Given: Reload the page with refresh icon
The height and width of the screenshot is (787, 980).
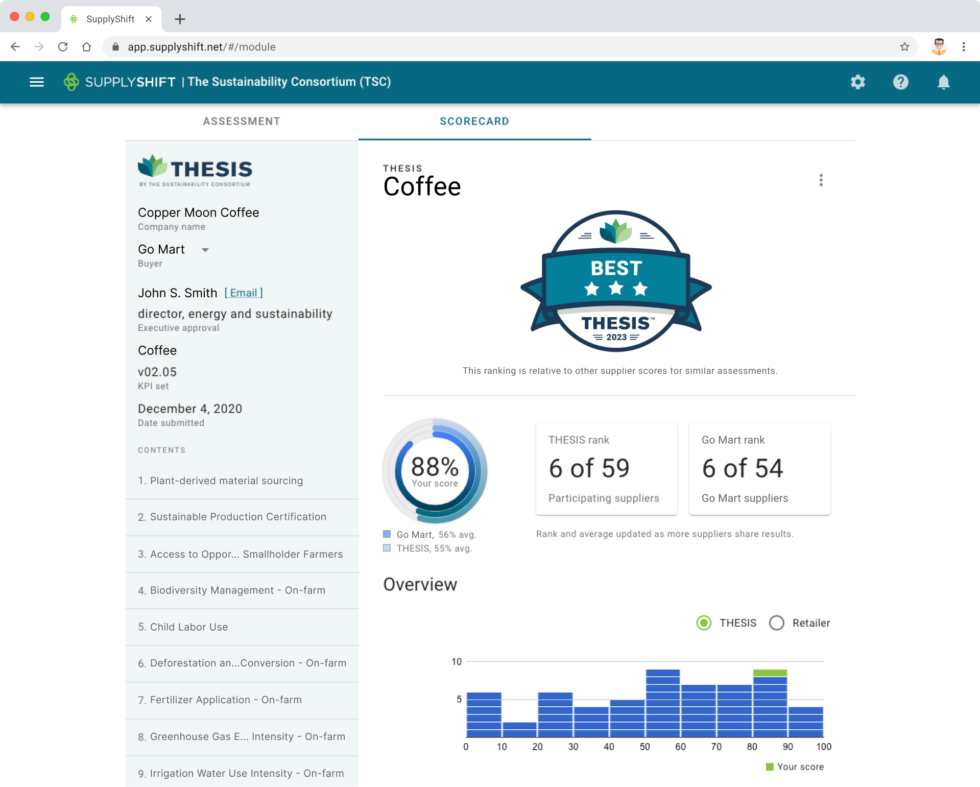Looking at the screenshot, I should pyautogui.click(x=62, y=47).
